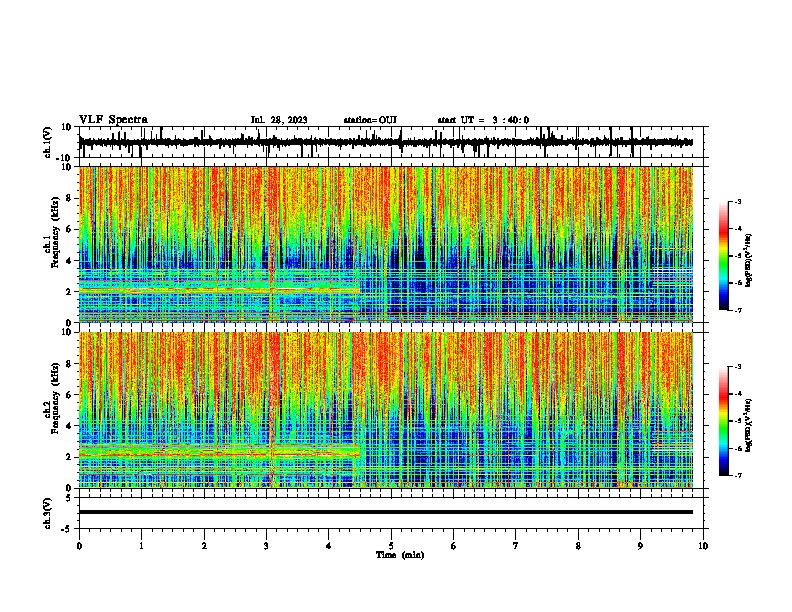Click the time axis tick label "2"
The height and width of the screenshot is (612, 792).
coord(204,546)
